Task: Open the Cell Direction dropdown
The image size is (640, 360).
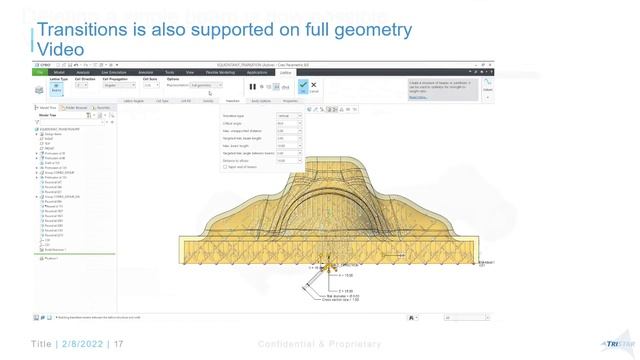Action: coord(81,85)
